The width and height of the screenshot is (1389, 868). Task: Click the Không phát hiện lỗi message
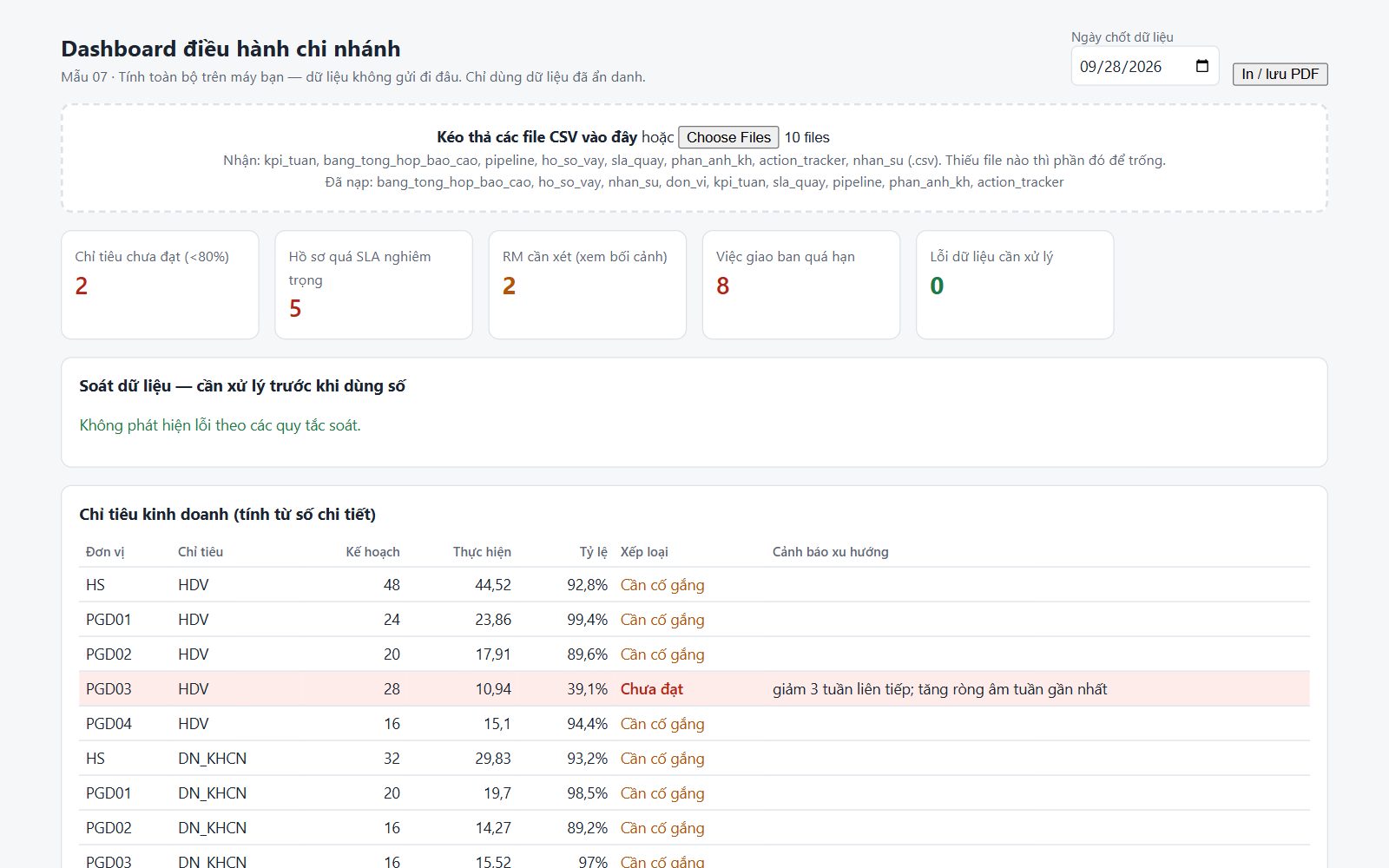pos(220,425)
